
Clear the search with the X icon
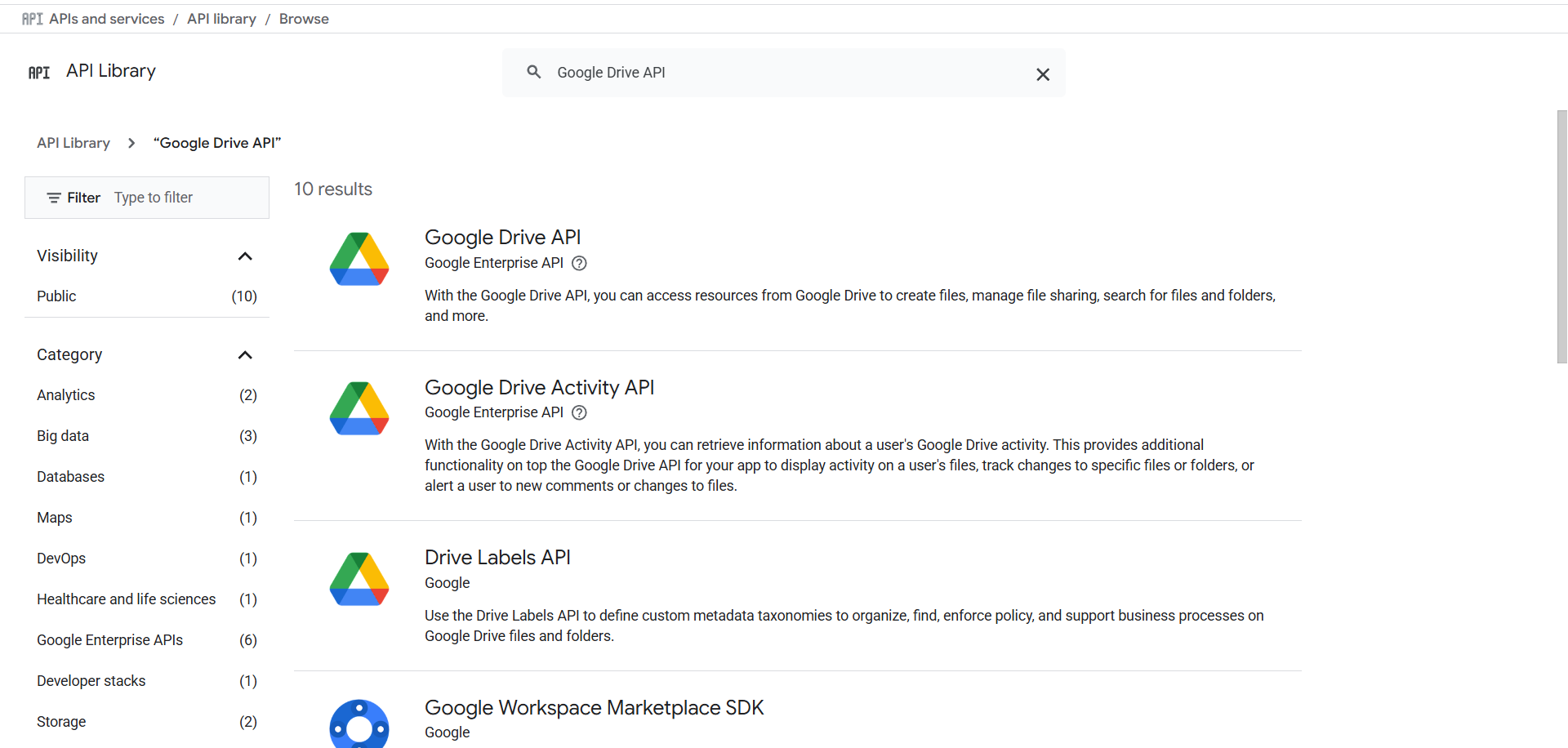pos(1043,74)
